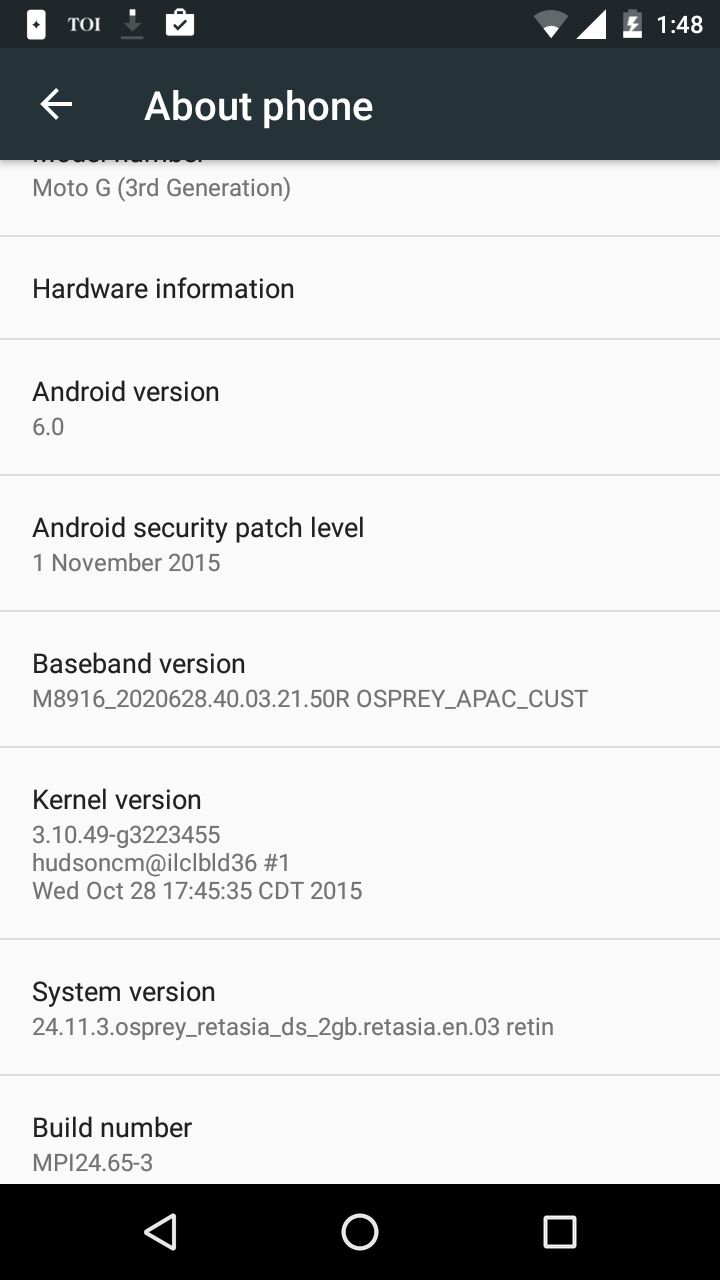
Task: Tap the TOI notification icon
Action: tap(84, 24)
